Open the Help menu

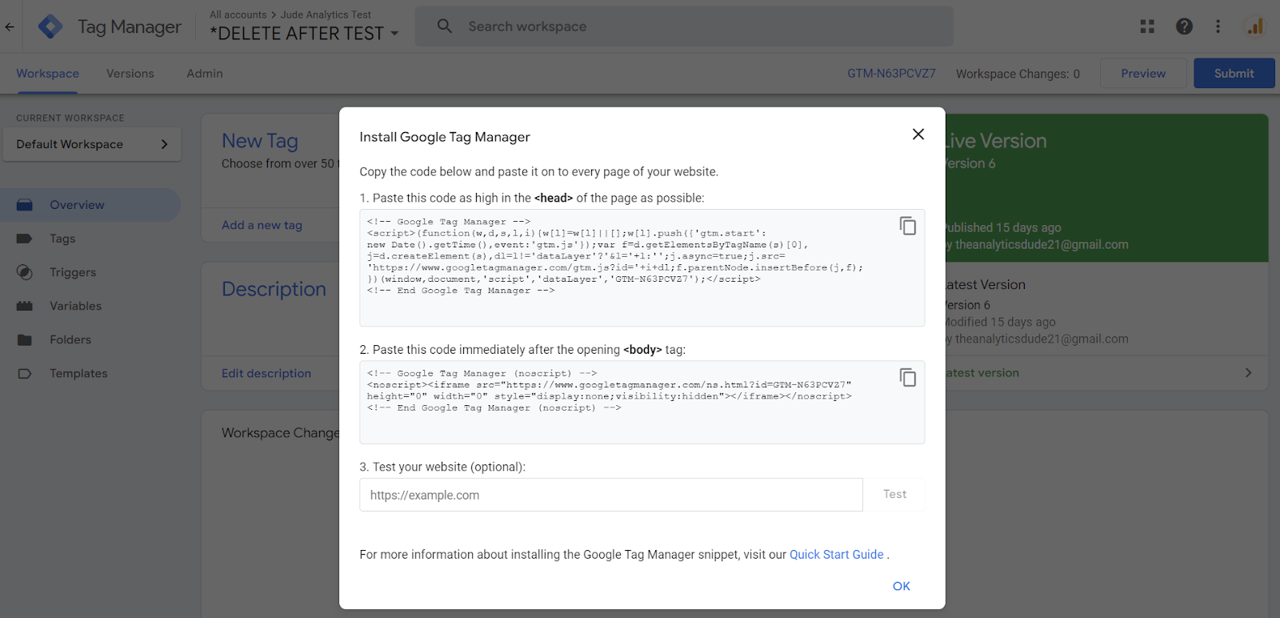tap(1184, 26)
